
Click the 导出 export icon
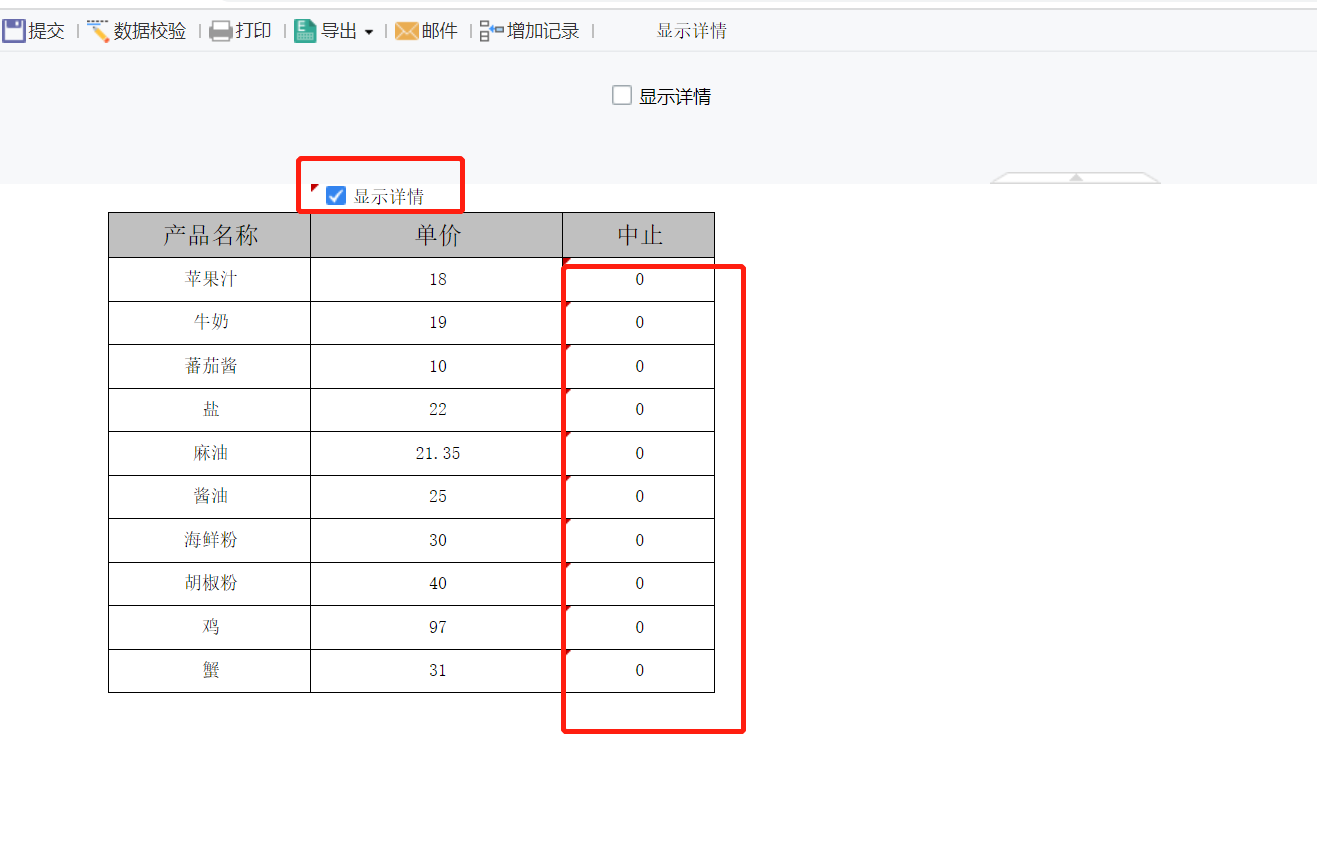point(305,31)
